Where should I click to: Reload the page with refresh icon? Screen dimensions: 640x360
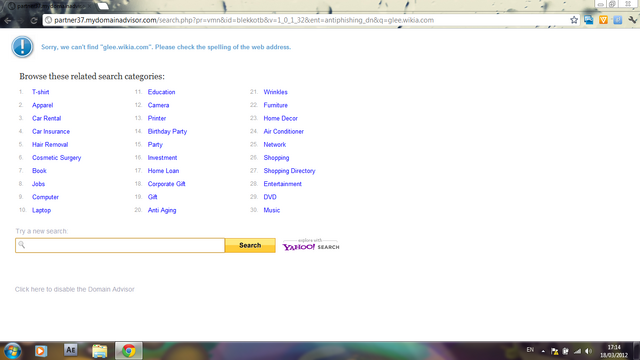tap(34, 20)
